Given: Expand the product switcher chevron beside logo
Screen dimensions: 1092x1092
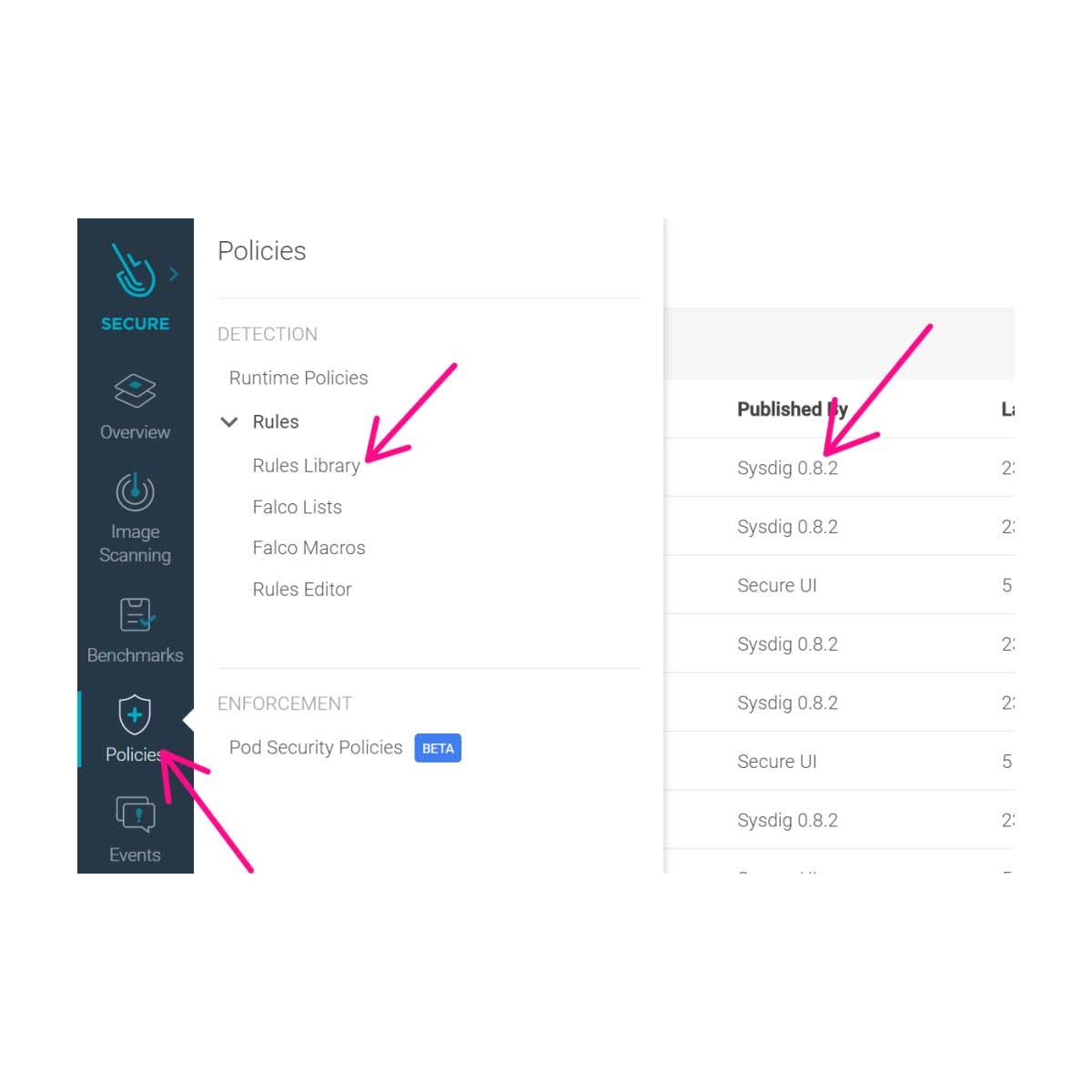Looking at the screenshot, I should (174, 274).
